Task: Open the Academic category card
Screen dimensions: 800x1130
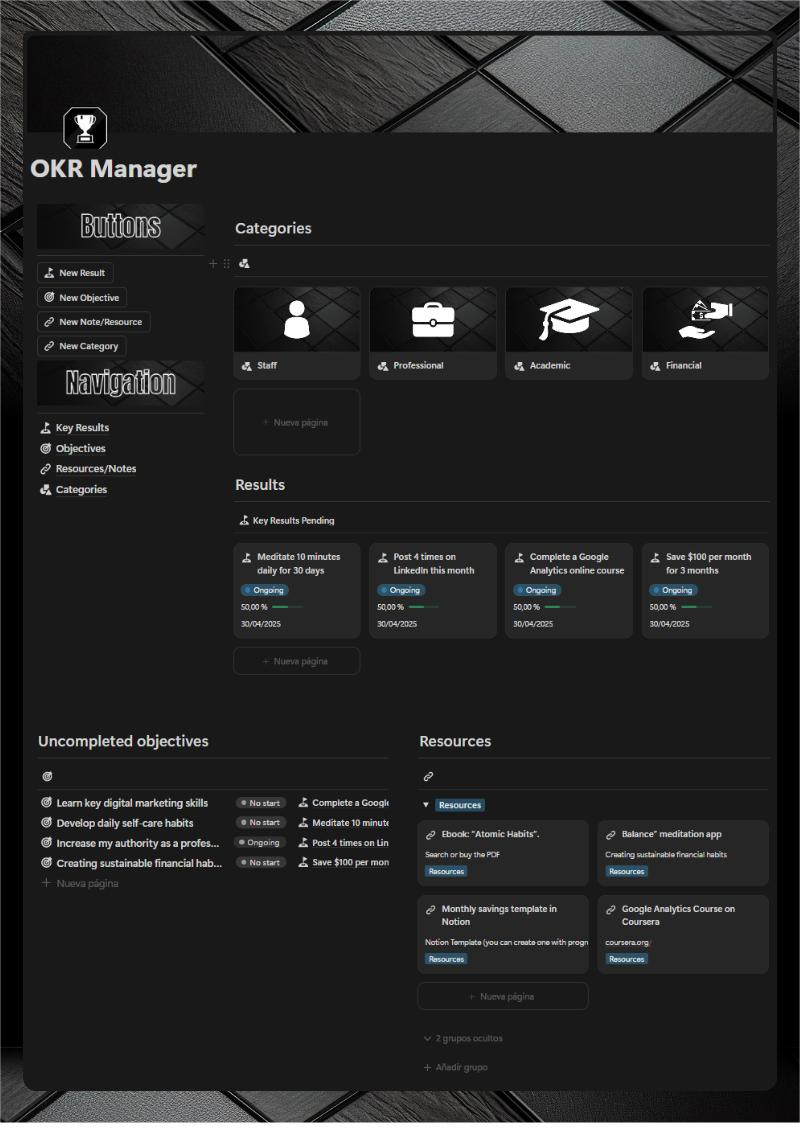Action: pyautogui.click(x=569, y=333)
